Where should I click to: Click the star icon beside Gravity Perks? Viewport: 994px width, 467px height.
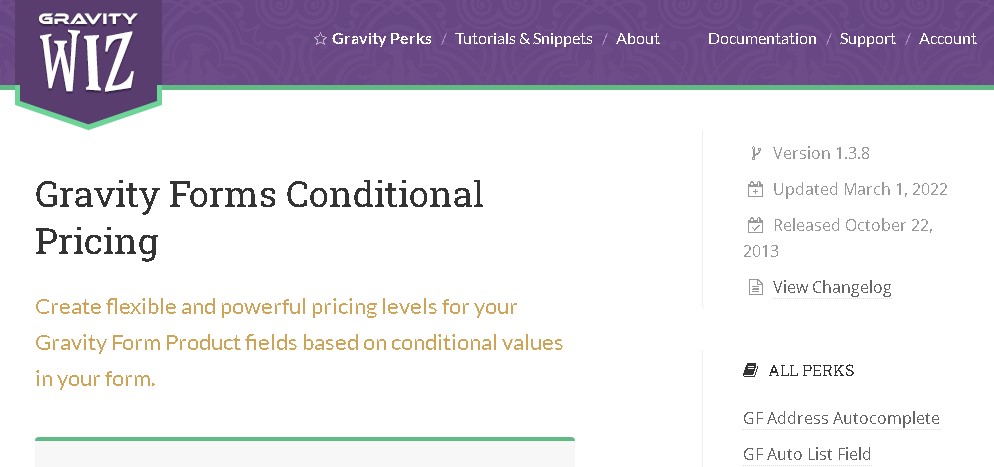[x=320, y=39]
